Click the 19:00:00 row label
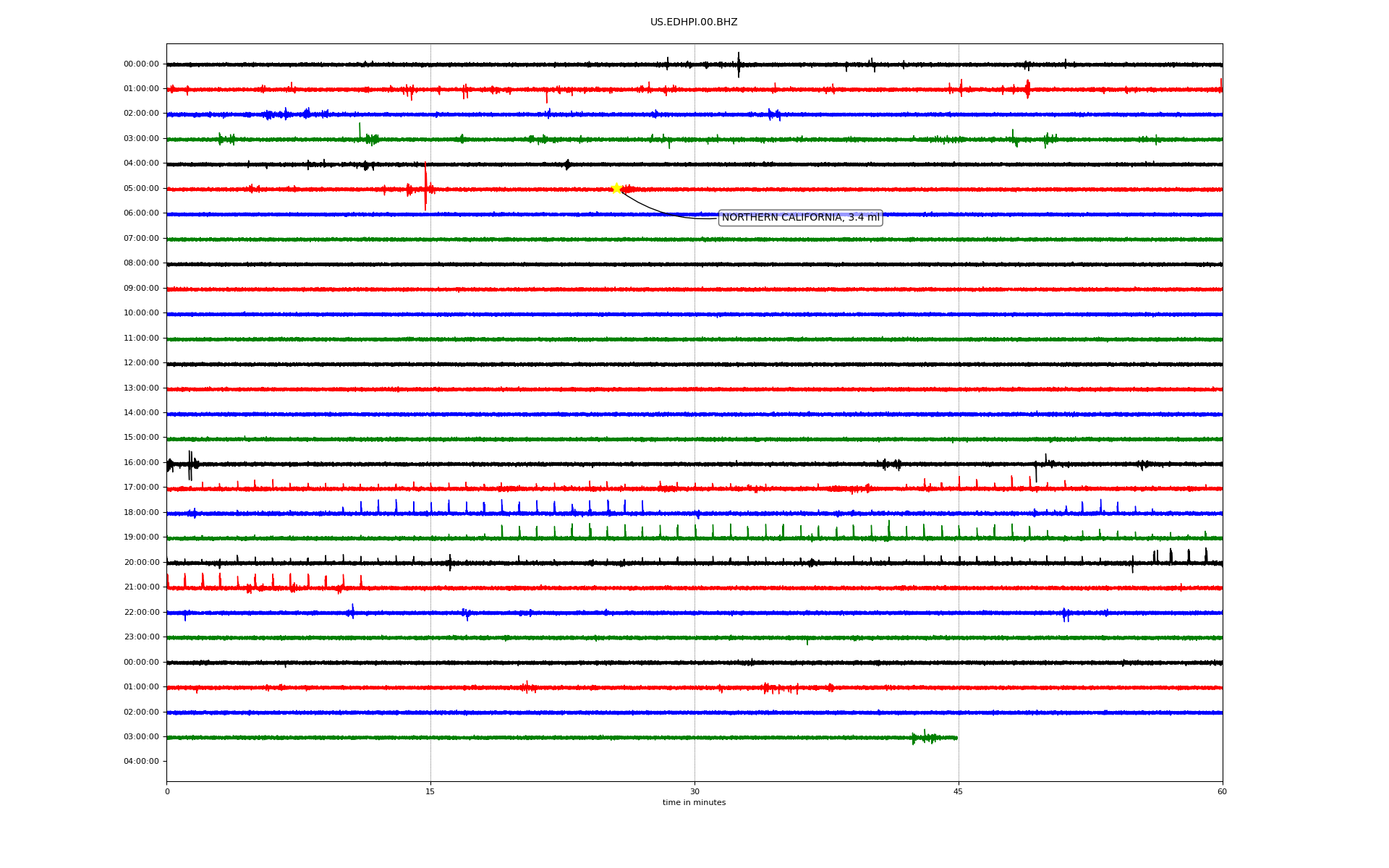This screenshot has width=1389, height=868. [141, 537]
